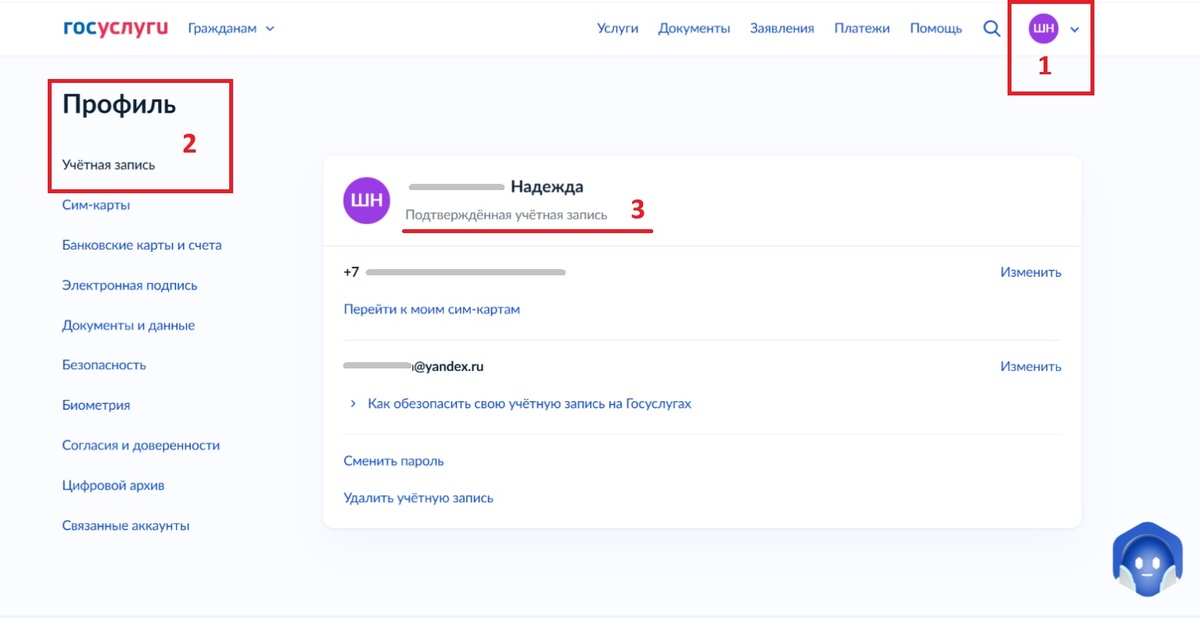The width and height of the screenshot is (1200, 618).
Task: Open the Услуги menu item
Action: click(x=618, y=28)
